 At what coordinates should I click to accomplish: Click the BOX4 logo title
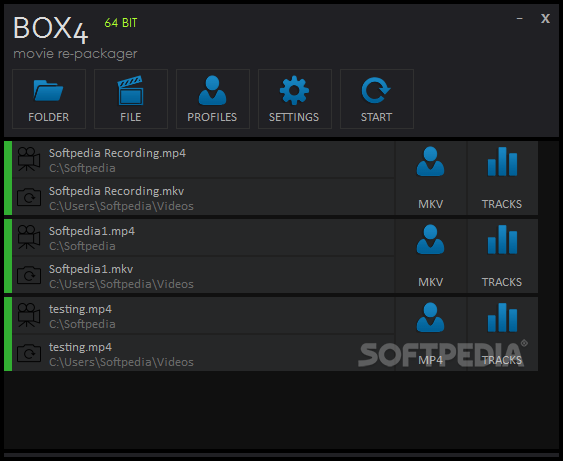point(51,30)
